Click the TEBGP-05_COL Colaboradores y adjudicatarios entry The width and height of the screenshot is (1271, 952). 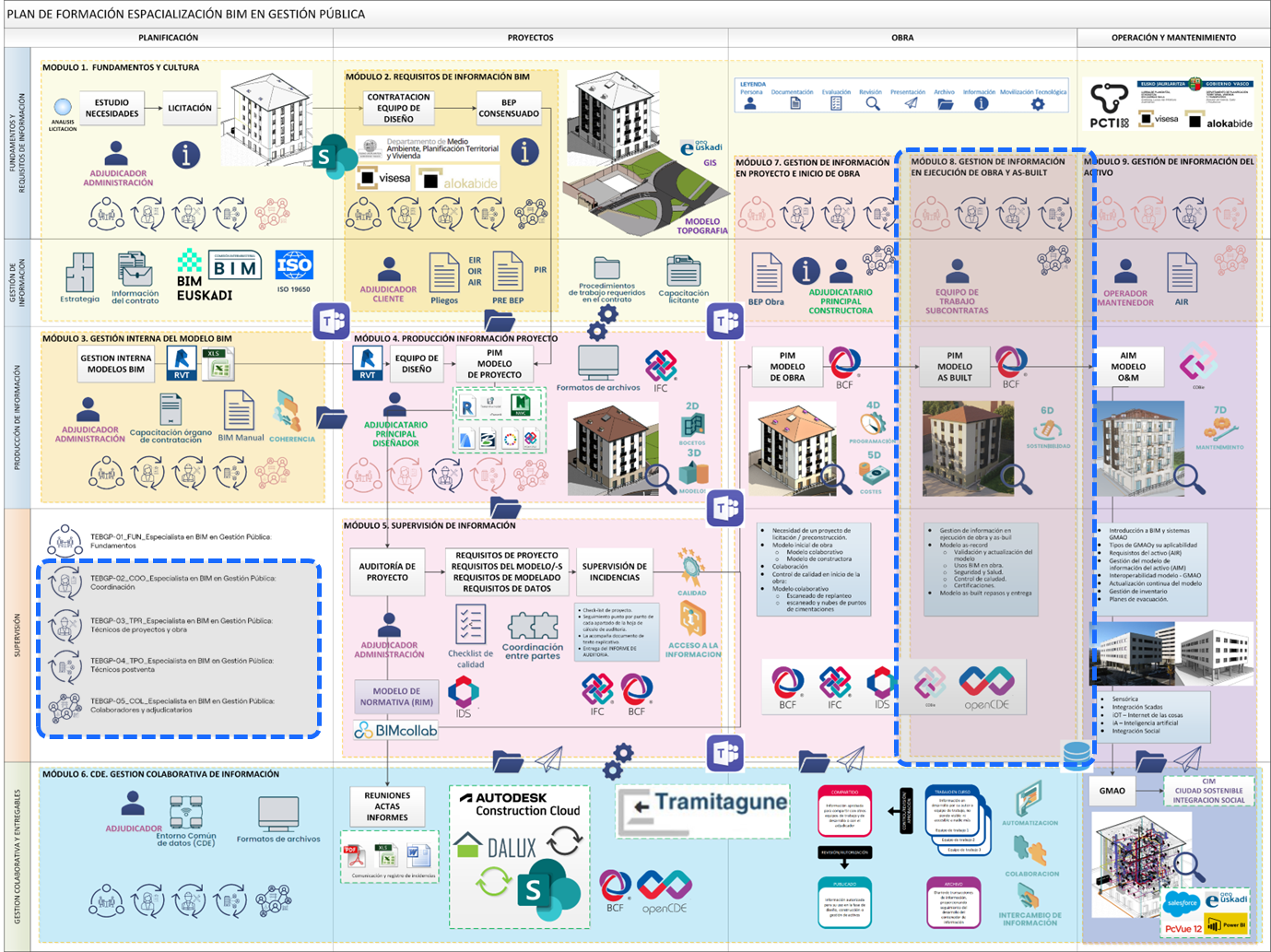[161, 706]
